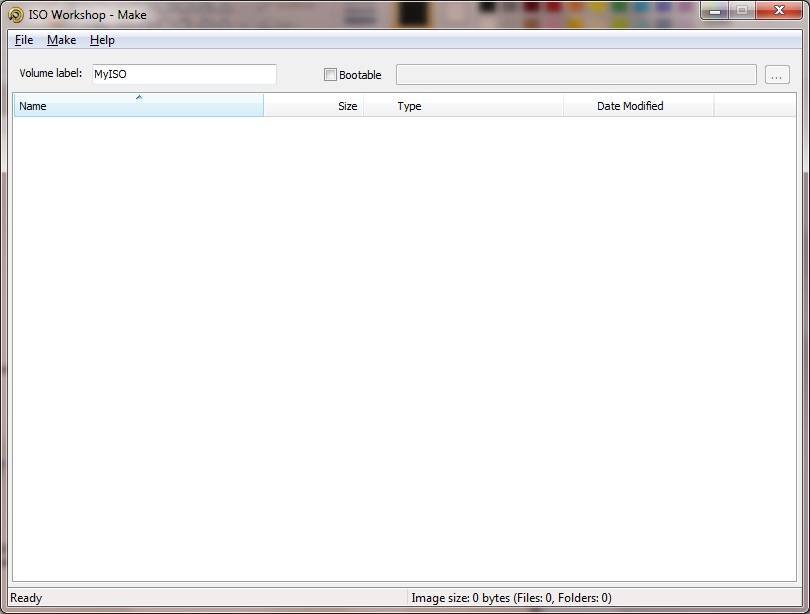Open the Make menu
This screenshot has height=614, width=810.
61,40
